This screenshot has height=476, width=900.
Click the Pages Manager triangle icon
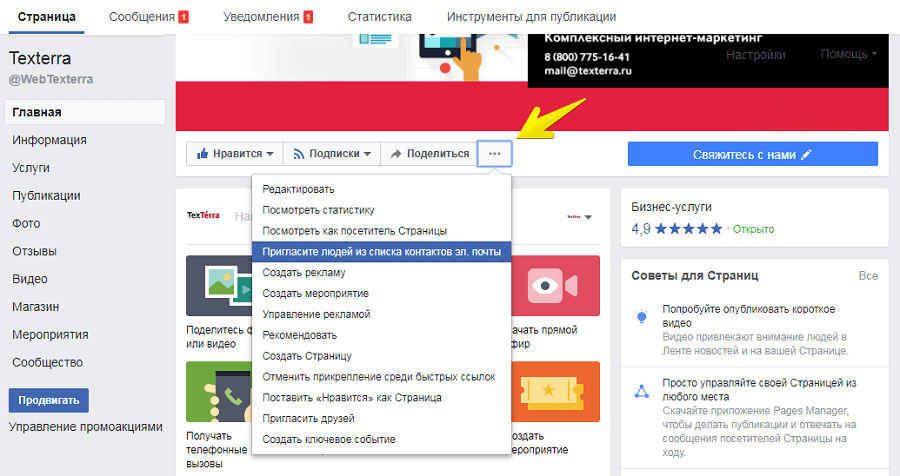coord(641,391)
